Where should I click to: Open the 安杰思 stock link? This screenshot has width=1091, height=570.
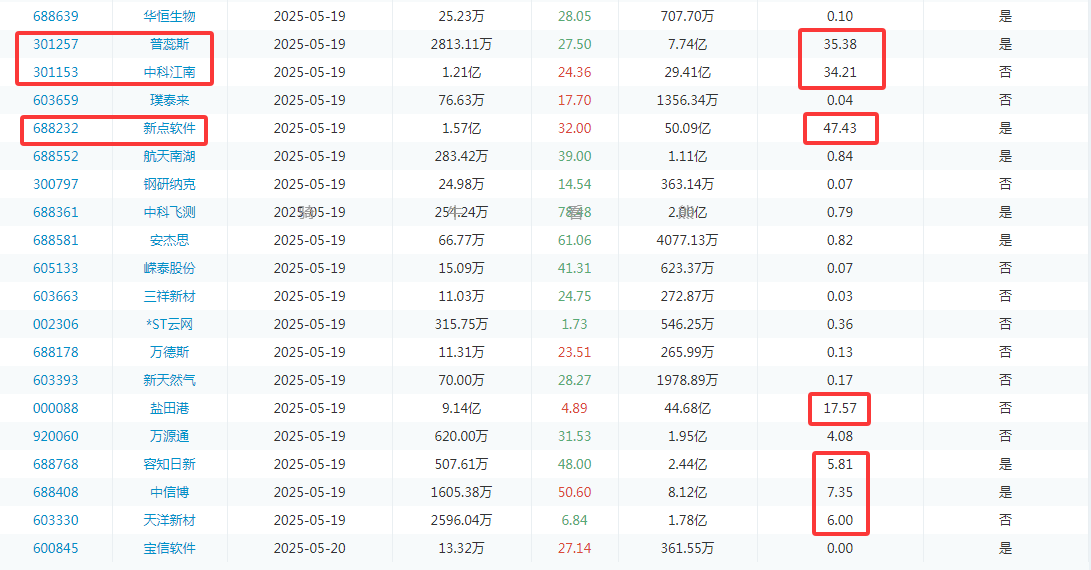point(169,240)
